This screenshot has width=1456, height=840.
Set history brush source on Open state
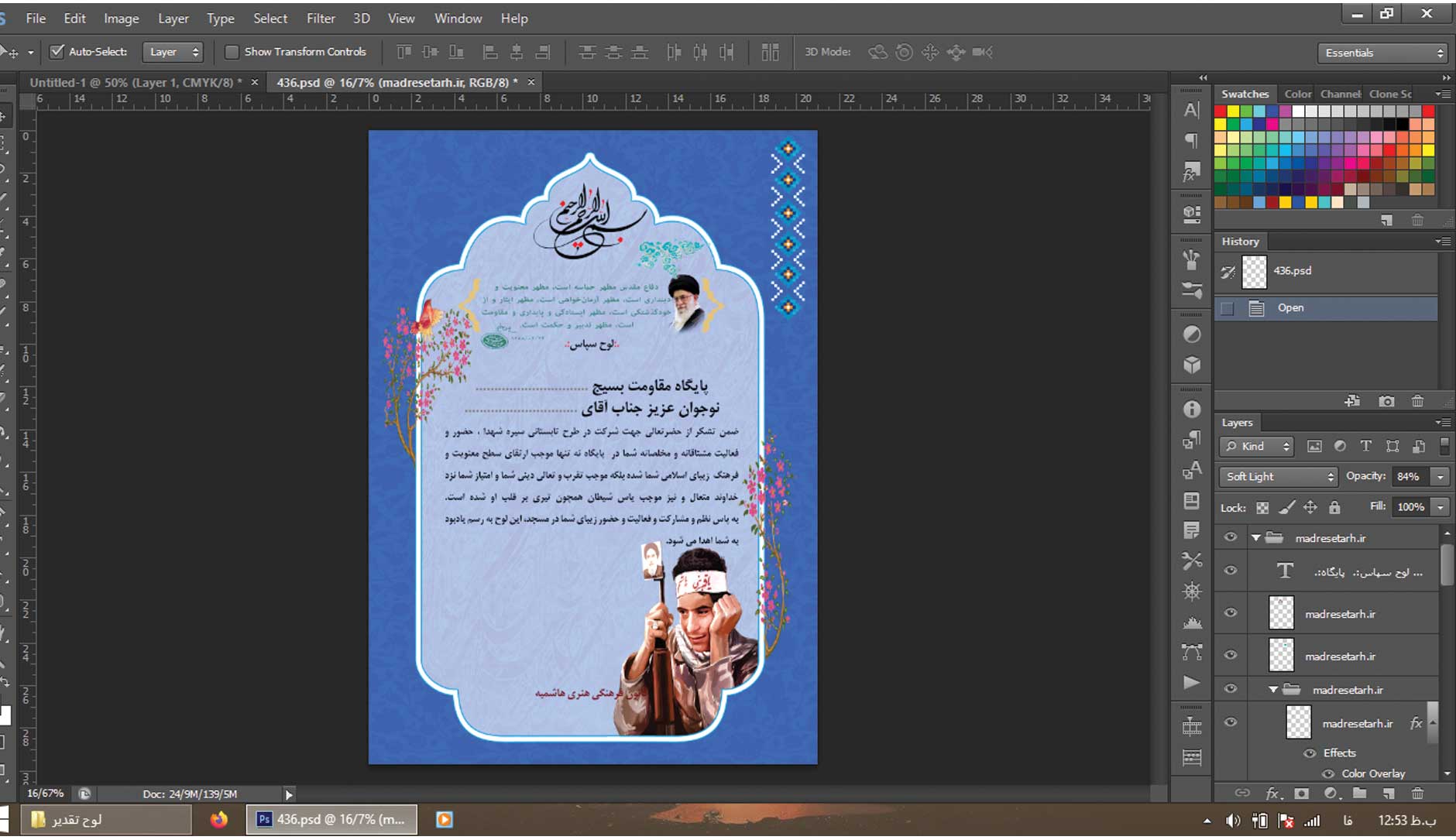tap(1227, 308)
